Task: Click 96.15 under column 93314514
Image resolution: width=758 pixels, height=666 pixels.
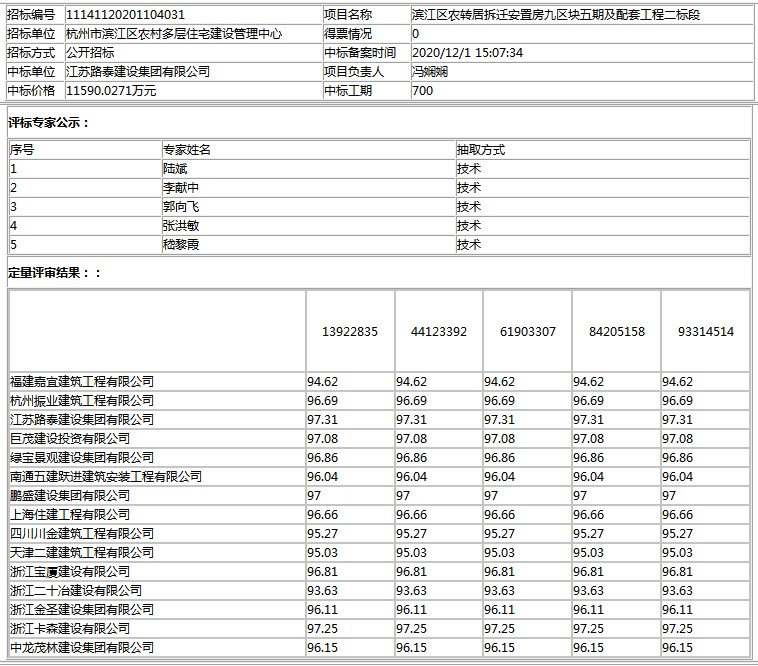Action: pos(677,648)
